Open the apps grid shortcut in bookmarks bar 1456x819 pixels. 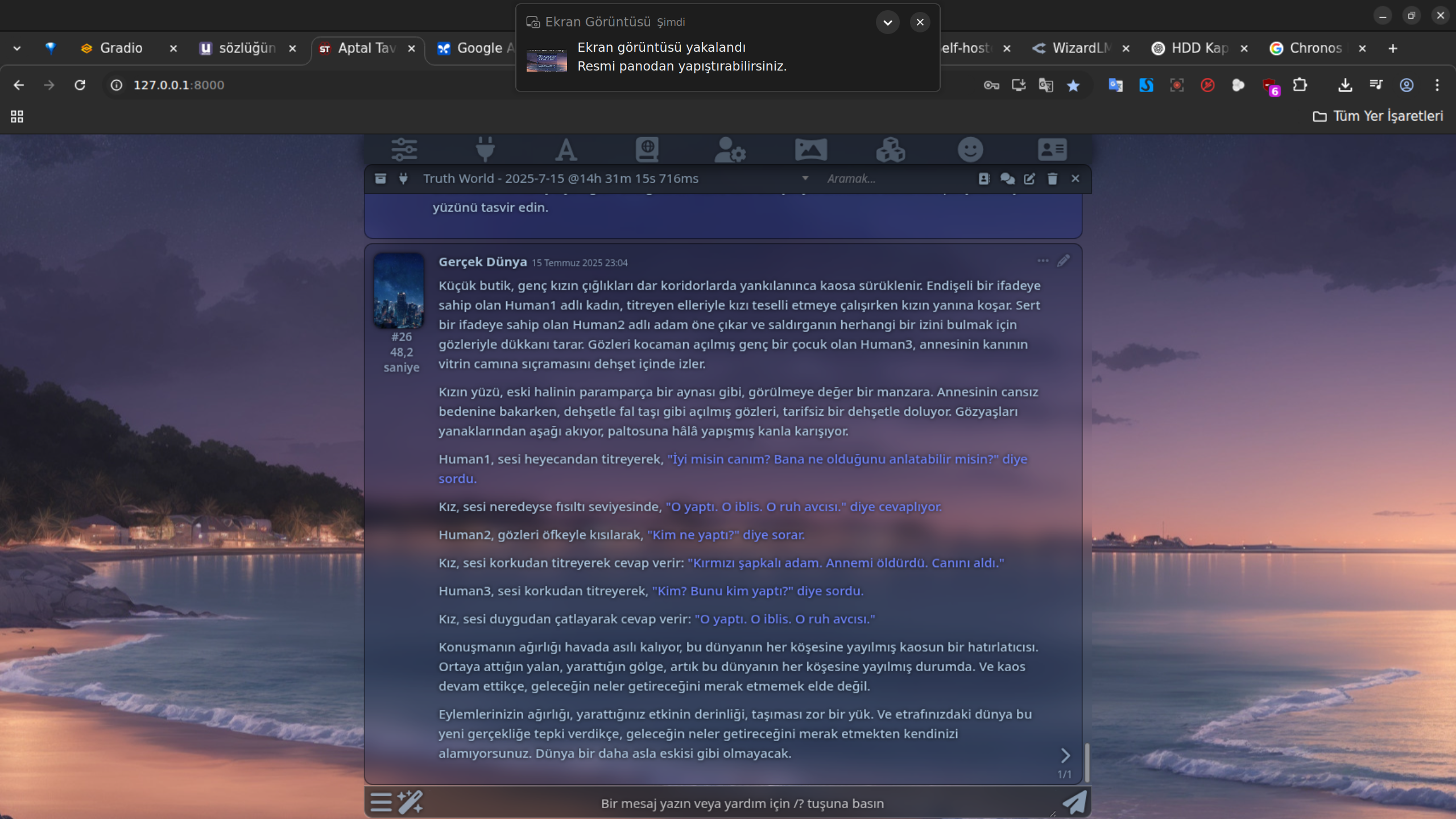coord(17,117)
